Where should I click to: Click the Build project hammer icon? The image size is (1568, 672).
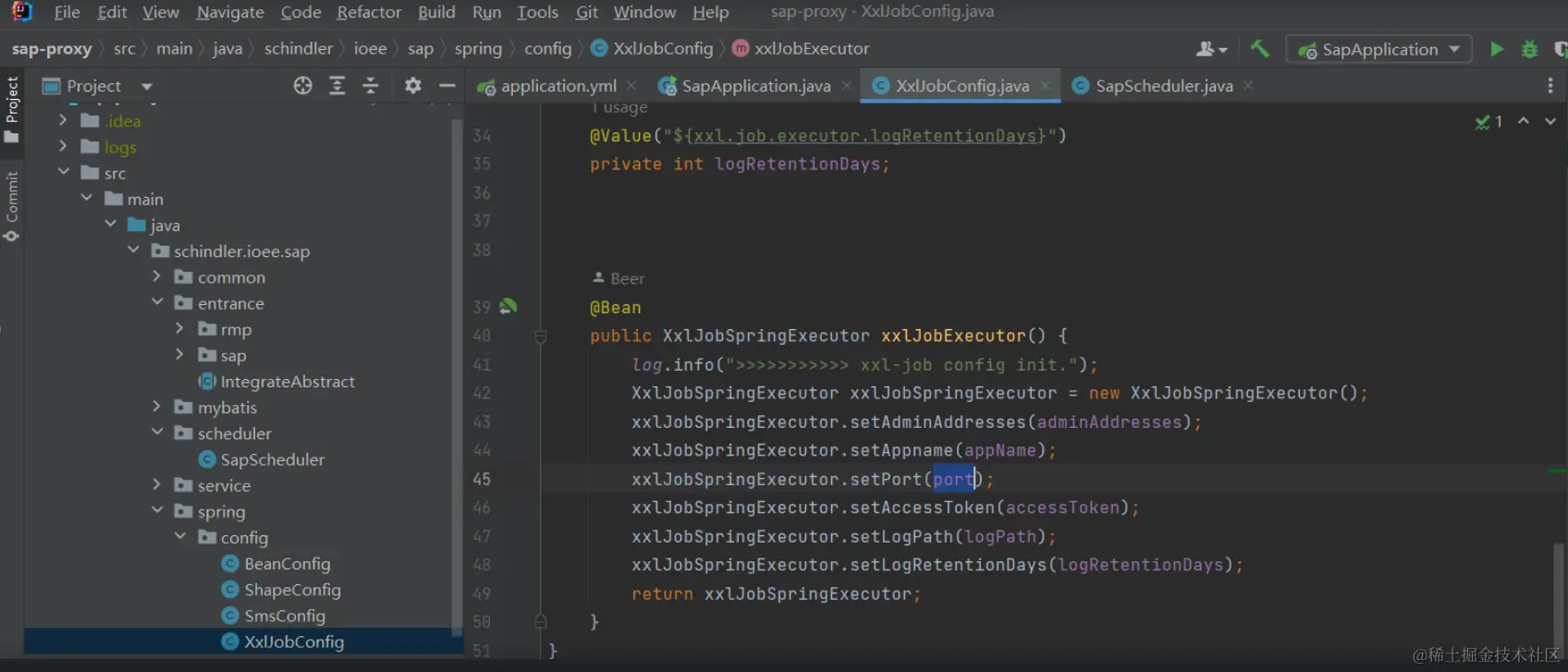coord(1259,49)
